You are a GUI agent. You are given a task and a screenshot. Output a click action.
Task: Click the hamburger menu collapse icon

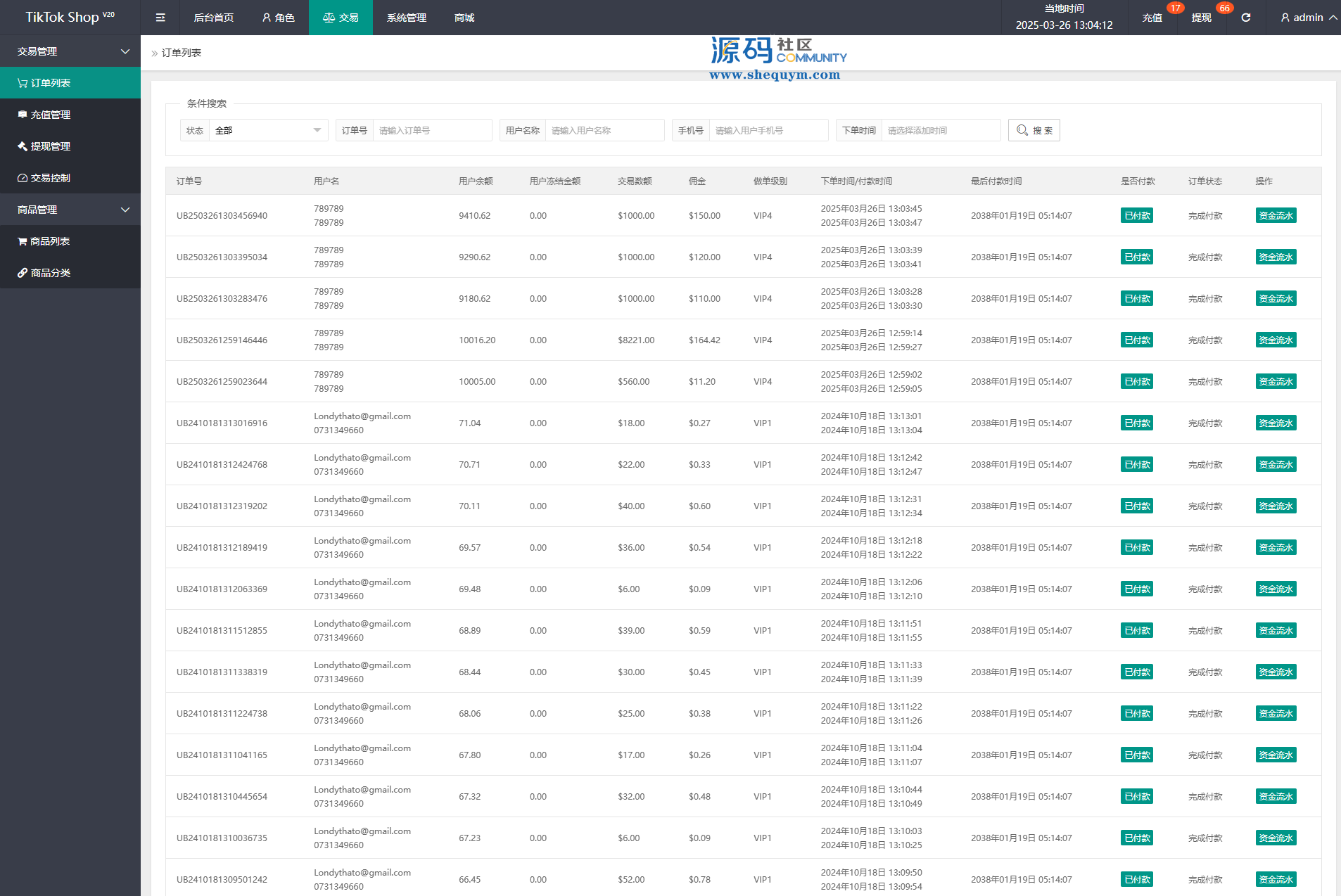click(160, 18)
